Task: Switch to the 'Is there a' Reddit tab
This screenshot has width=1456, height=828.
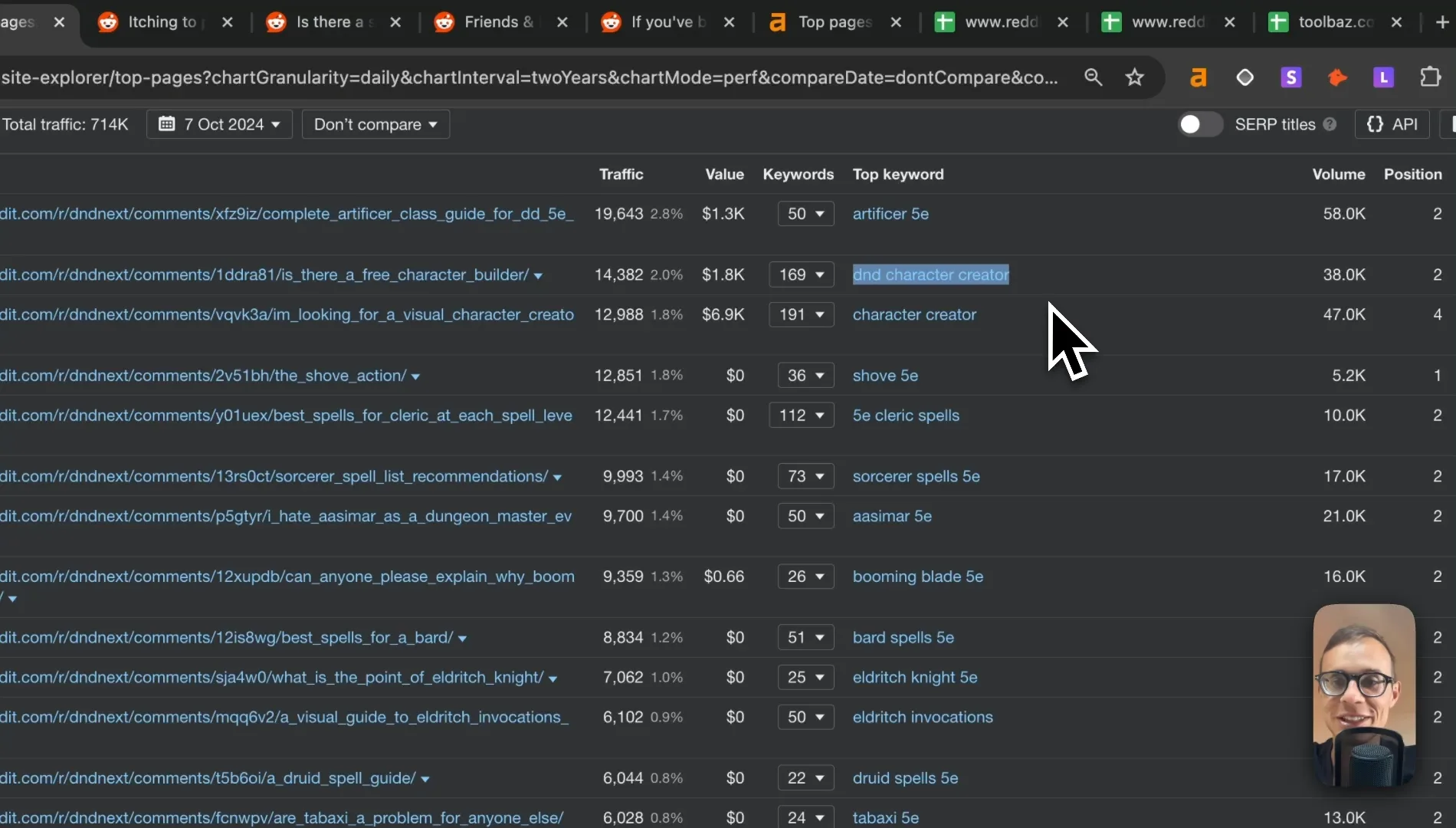Action: coord(333,22)
